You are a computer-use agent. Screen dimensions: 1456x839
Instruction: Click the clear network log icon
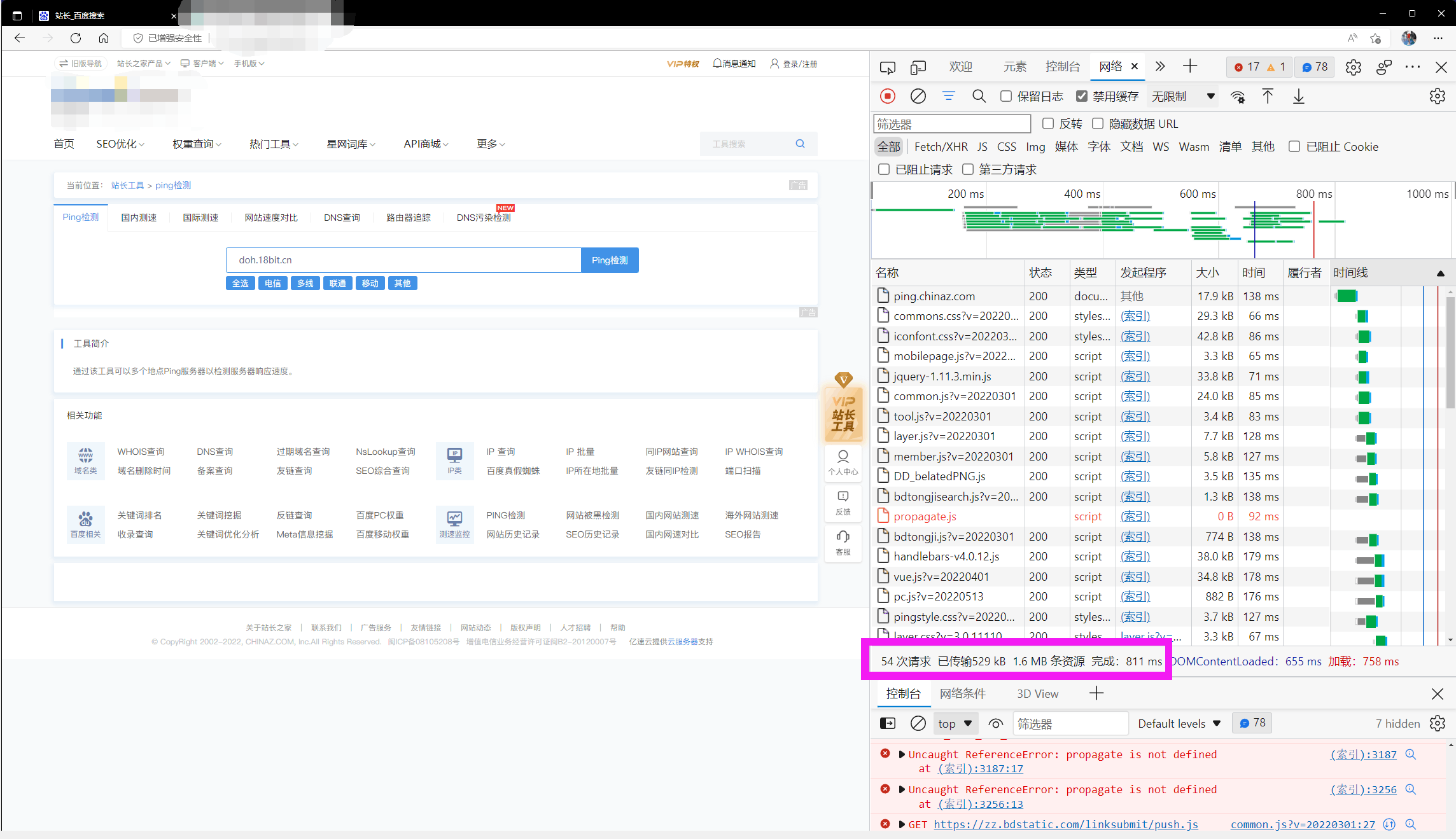918,96
